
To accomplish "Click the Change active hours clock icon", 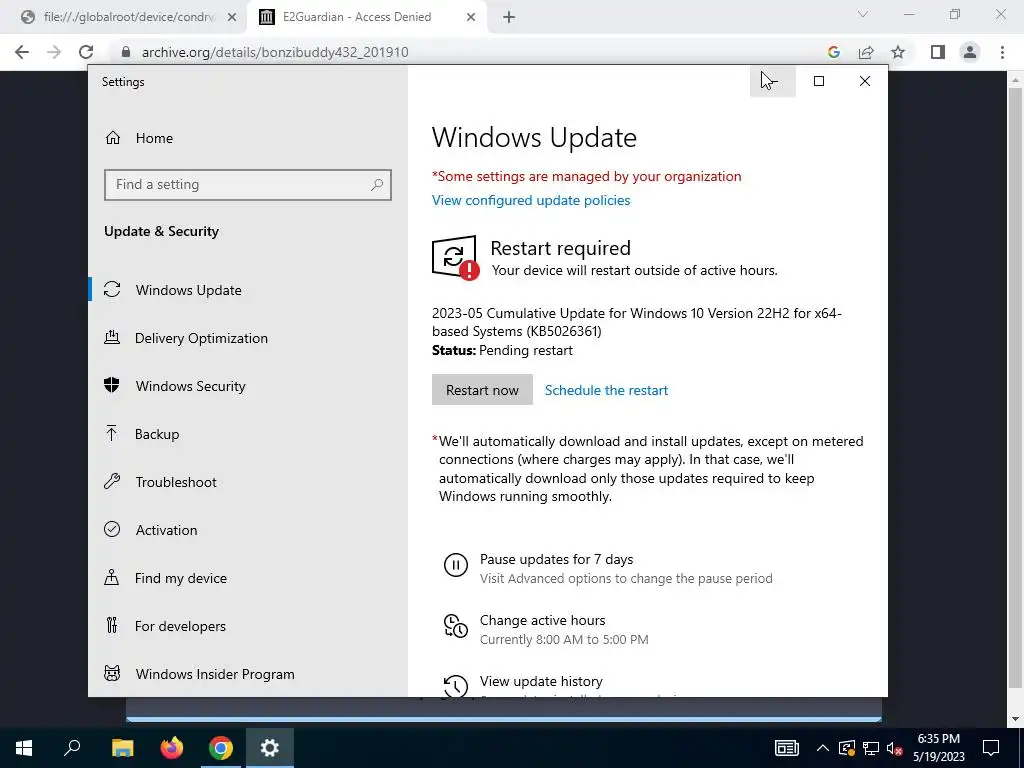I will [456, 626].
